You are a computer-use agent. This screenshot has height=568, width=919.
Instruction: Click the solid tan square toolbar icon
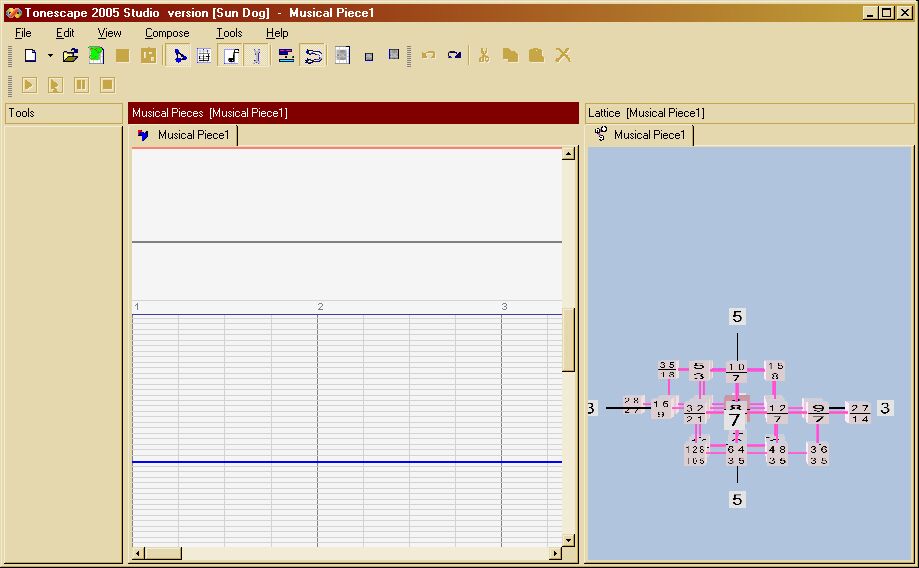point(122,56)
